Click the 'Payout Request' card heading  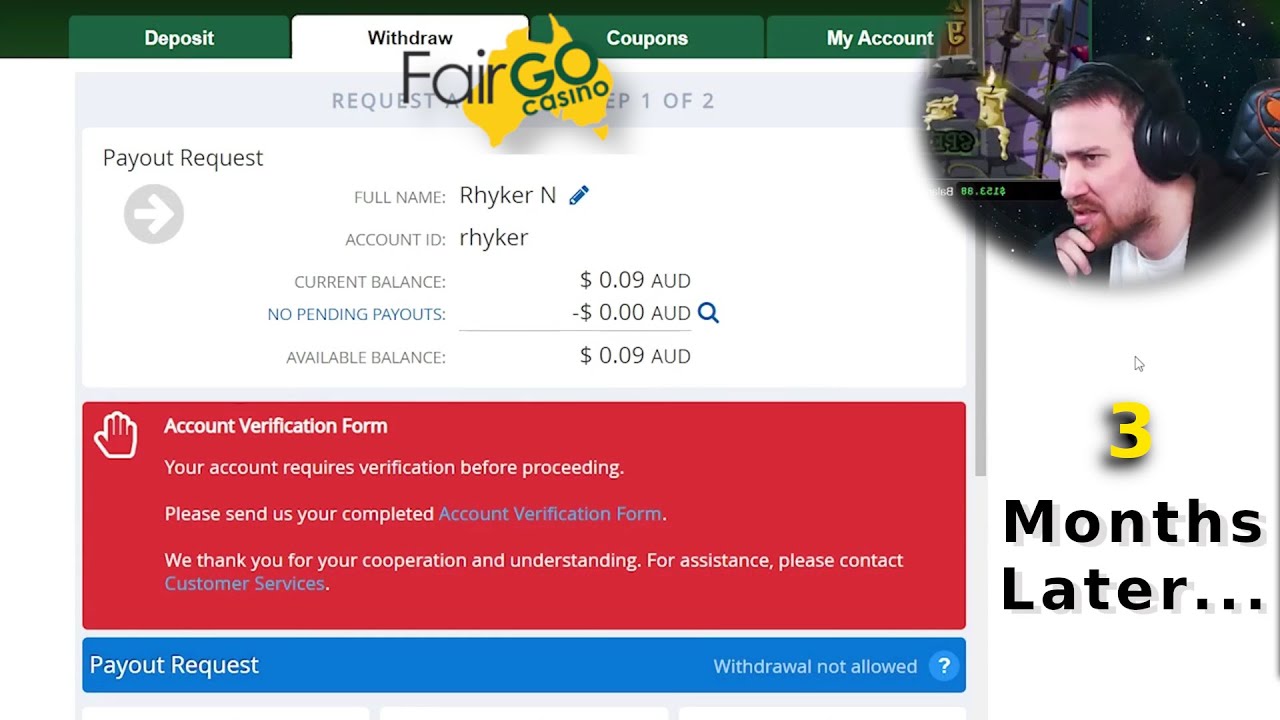coord(183,158)
